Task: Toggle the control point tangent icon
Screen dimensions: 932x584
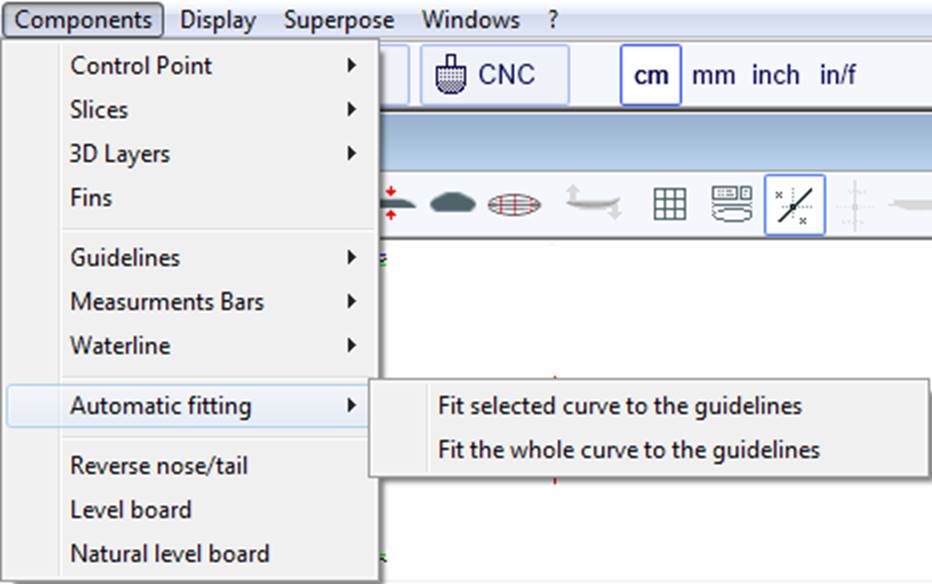Action: 794,204
